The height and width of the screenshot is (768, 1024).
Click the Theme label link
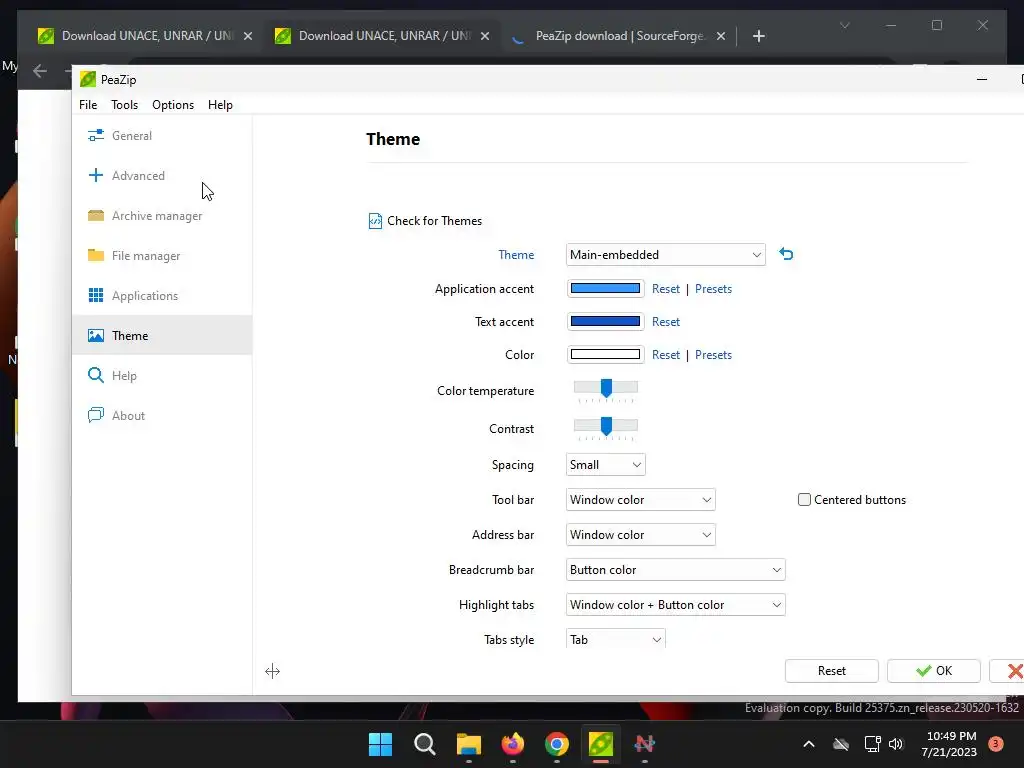pyautogui.click(x=516, y=255)
